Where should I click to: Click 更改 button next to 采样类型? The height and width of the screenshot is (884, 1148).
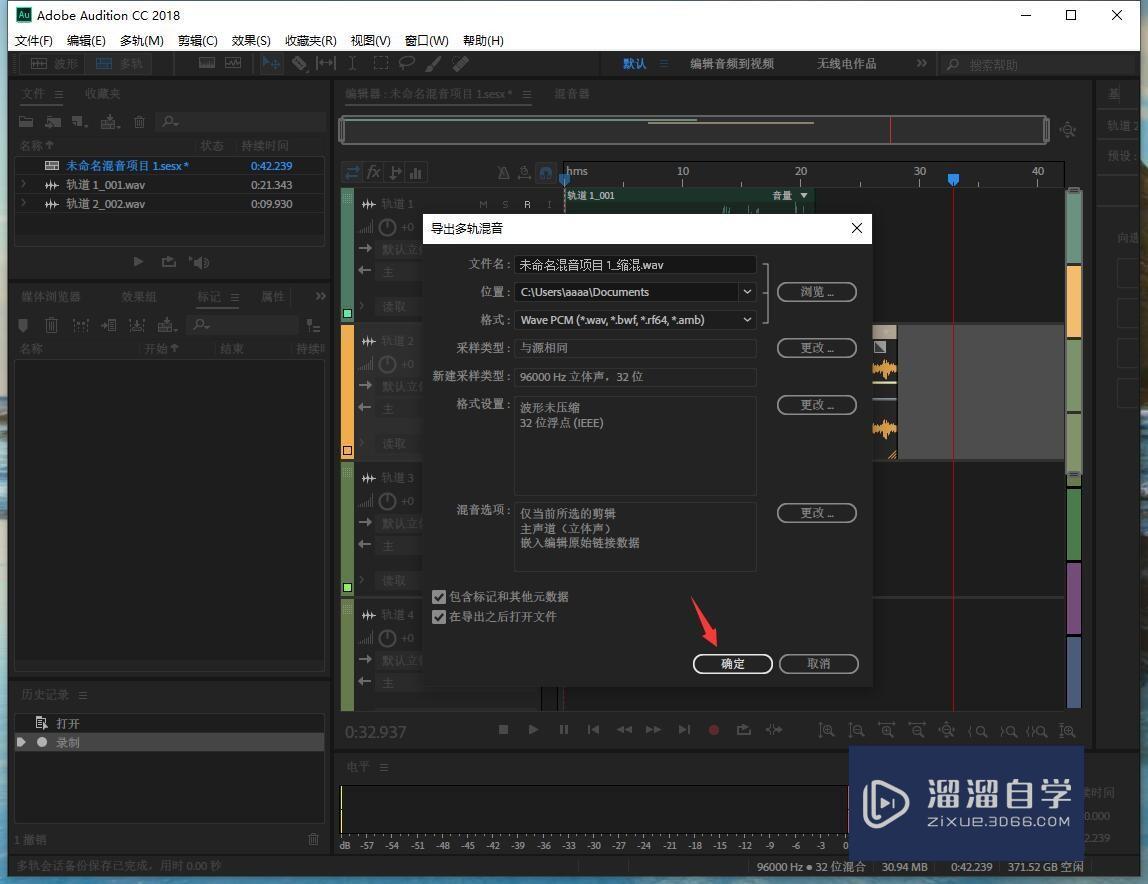click(x=816, y=348)
